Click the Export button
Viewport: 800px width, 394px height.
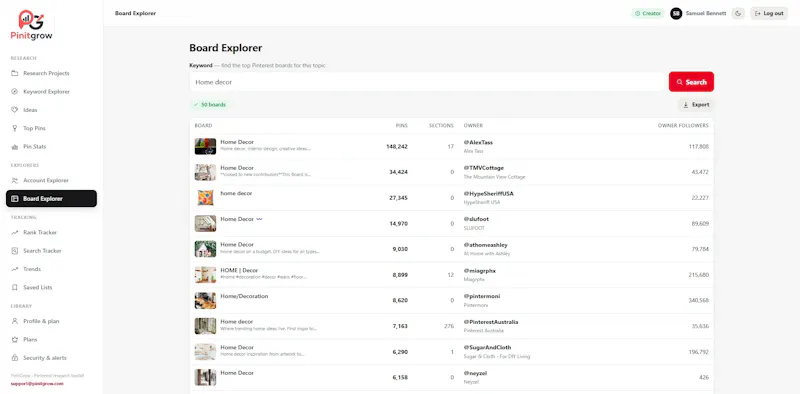[x=696, y=105]
